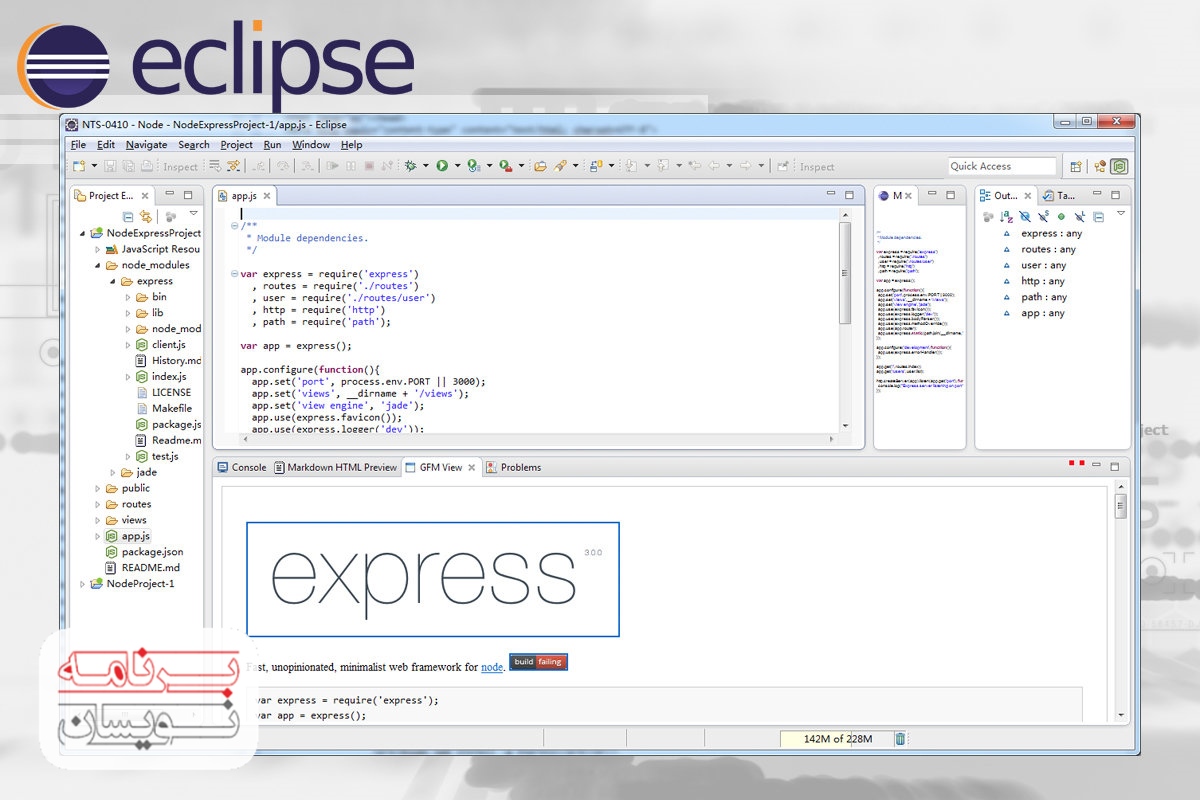Collapse the node_modules folder
This screenshot has height=800, width=1200.
click(x=98, y=265)
